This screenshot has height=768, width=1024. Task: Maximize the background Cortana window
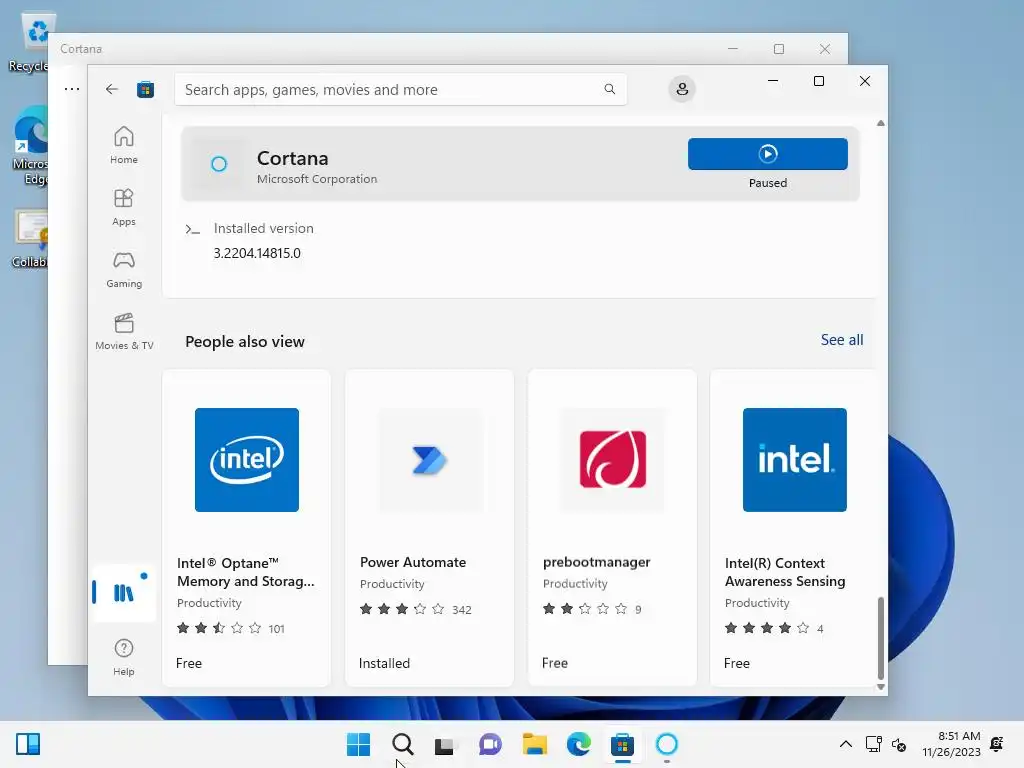click(778, 49)
